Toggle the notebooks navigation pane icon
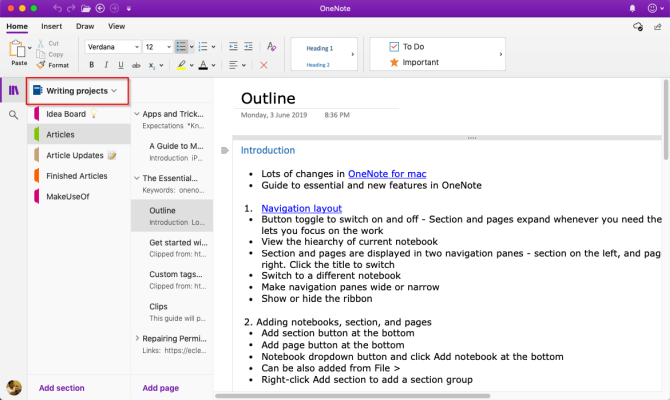This screenshot has width=670, height=400. click(14, 90)
